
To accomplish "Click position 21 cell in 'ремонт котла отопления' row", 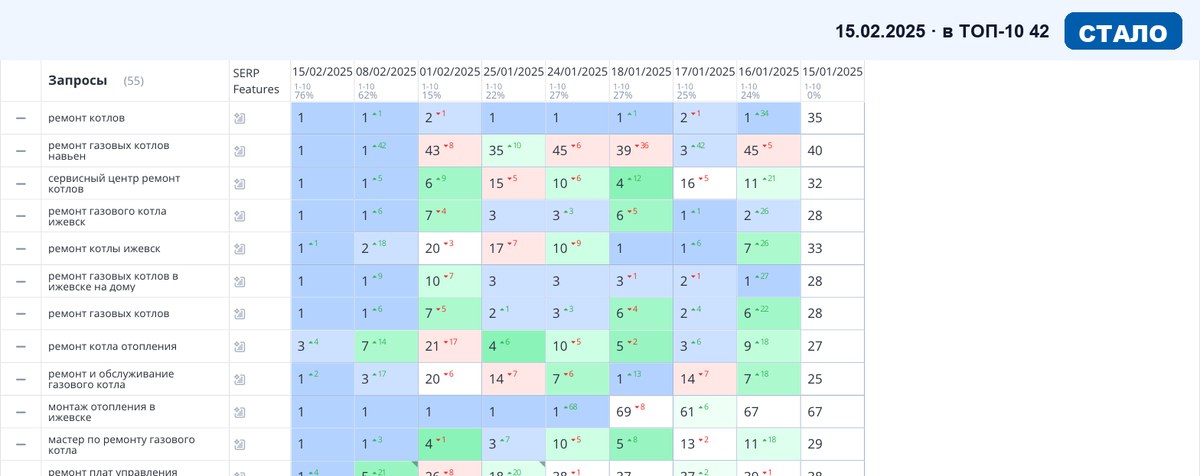I will click(450, 347).
